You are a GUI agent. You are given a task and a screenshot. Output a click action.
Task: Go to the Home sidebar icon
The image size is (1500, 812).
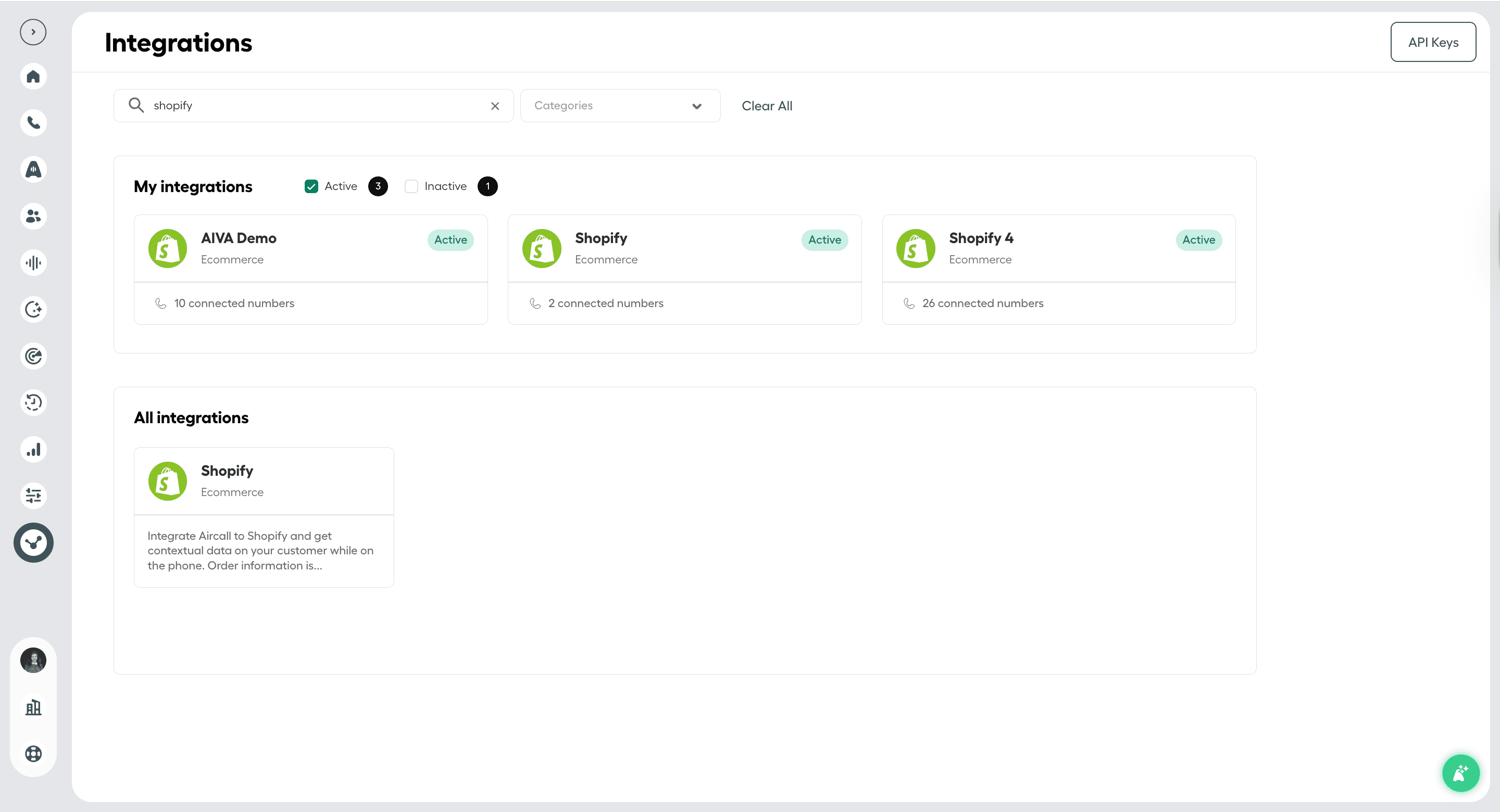click(x=33, y=76)
